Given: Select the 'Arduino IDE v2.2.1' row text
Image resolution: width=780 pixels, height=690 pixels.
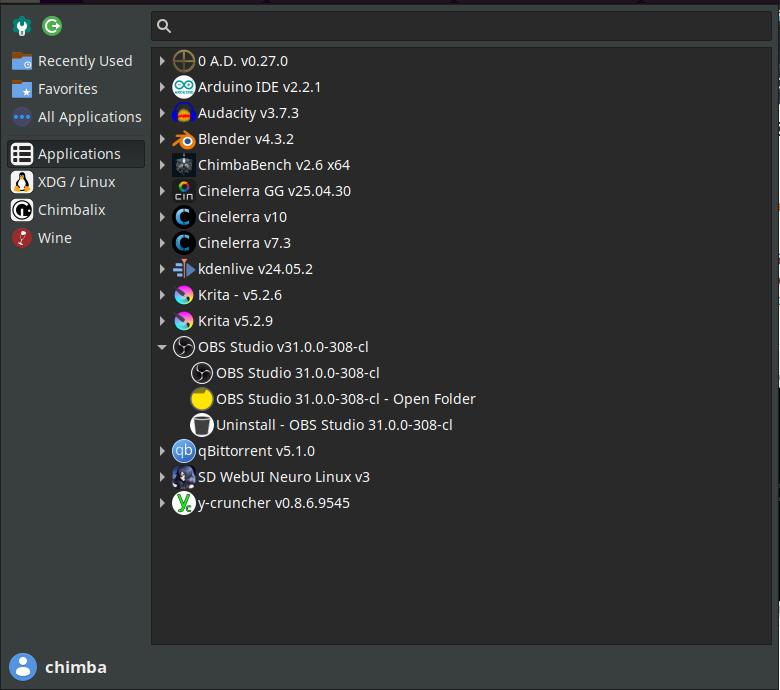Looking at the screenshot, I should 259,87.
